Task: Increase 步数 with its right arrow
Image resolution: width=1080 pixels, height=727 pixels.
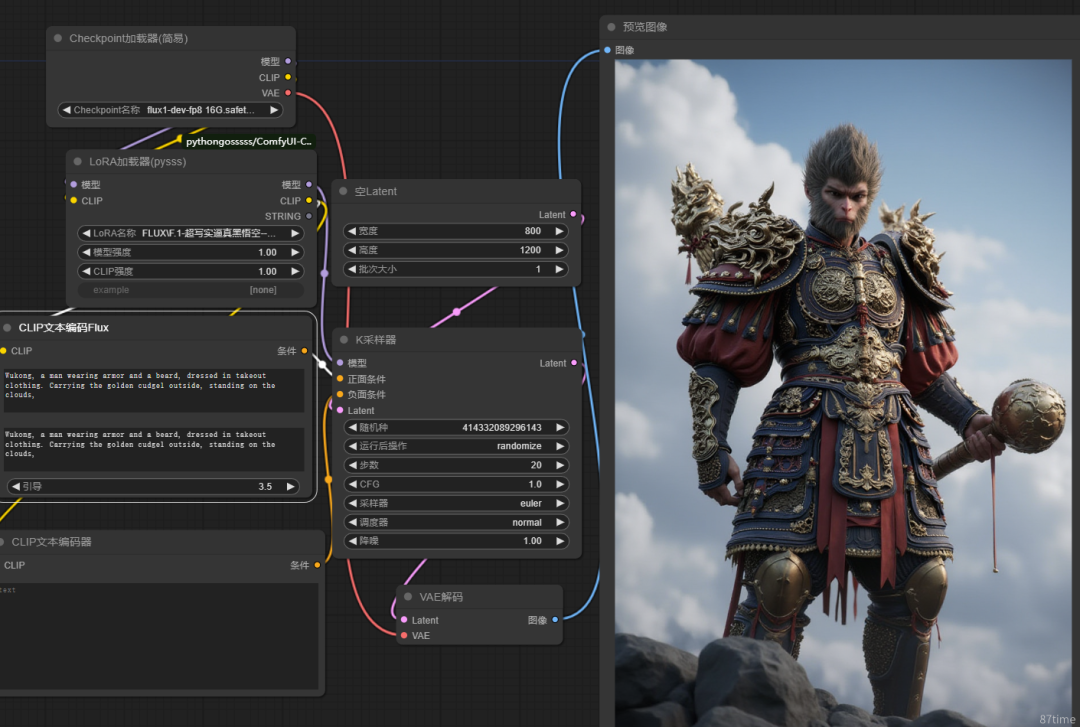Action: (560, 465)
